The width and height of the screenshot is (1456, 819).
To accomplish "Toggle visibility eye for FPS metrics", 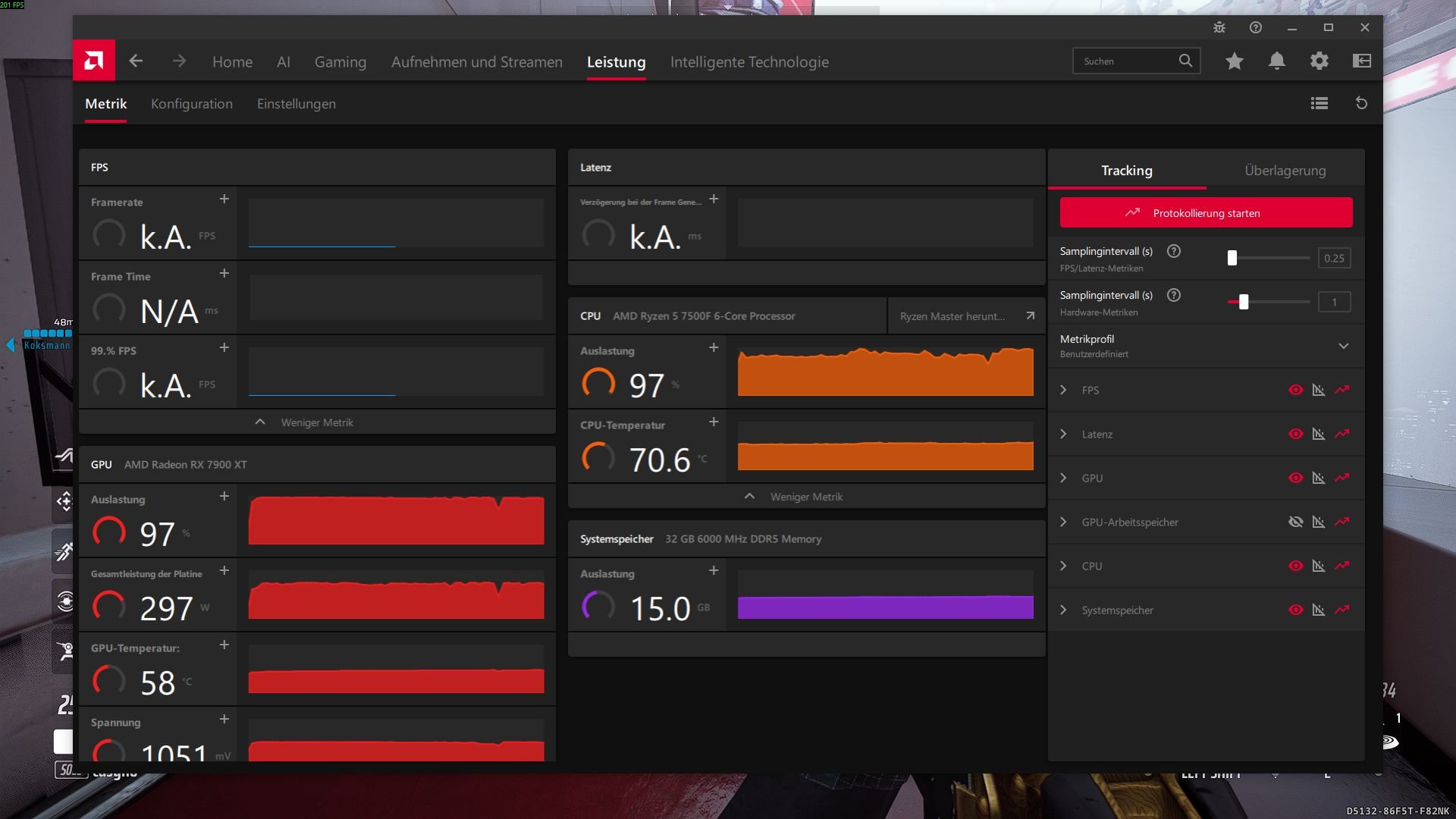I will click(x=1296, y=390).
